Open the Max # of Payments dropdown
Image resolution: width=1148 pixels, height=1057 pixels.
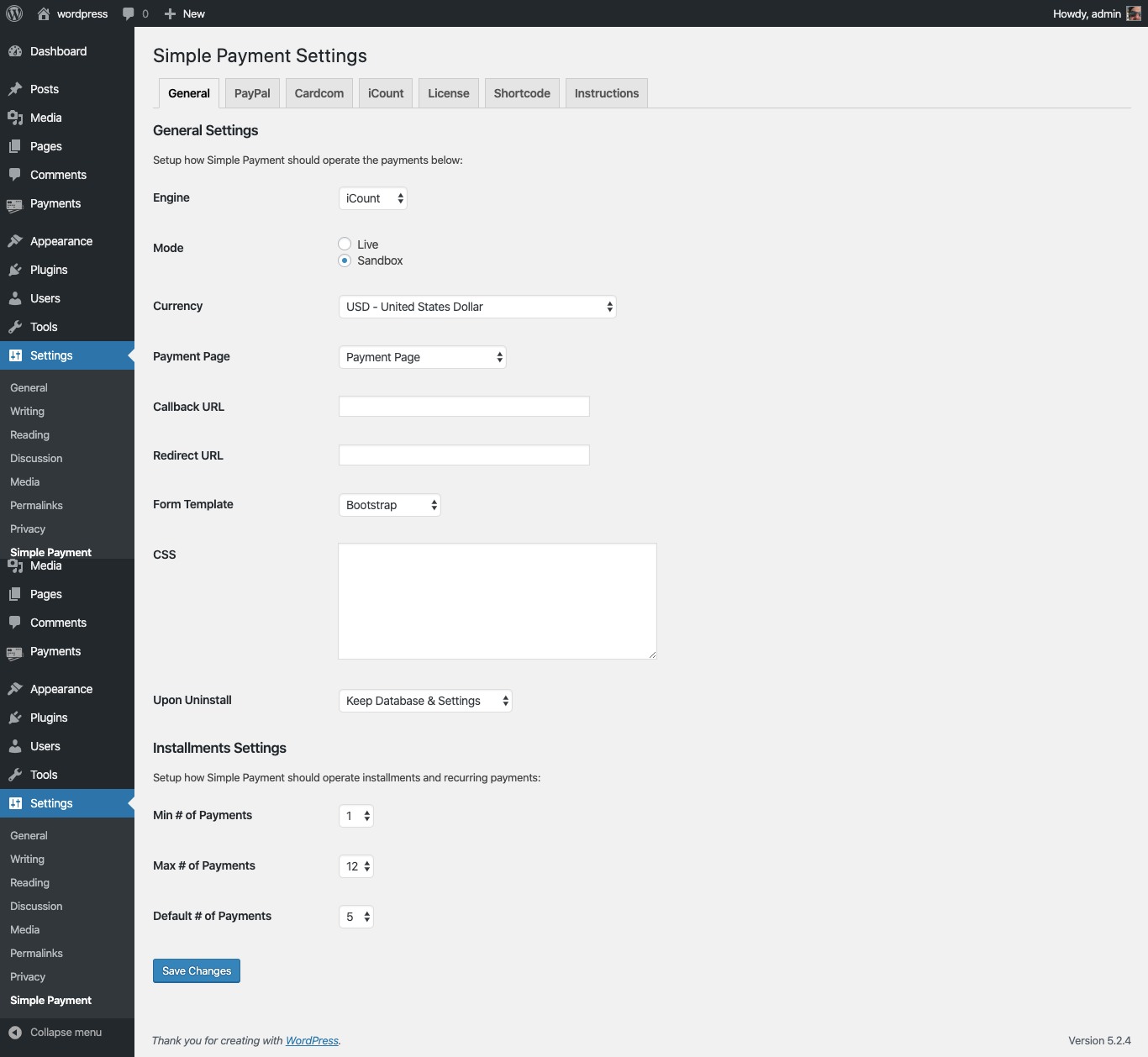pyautogui.click(x=356, y=866)
